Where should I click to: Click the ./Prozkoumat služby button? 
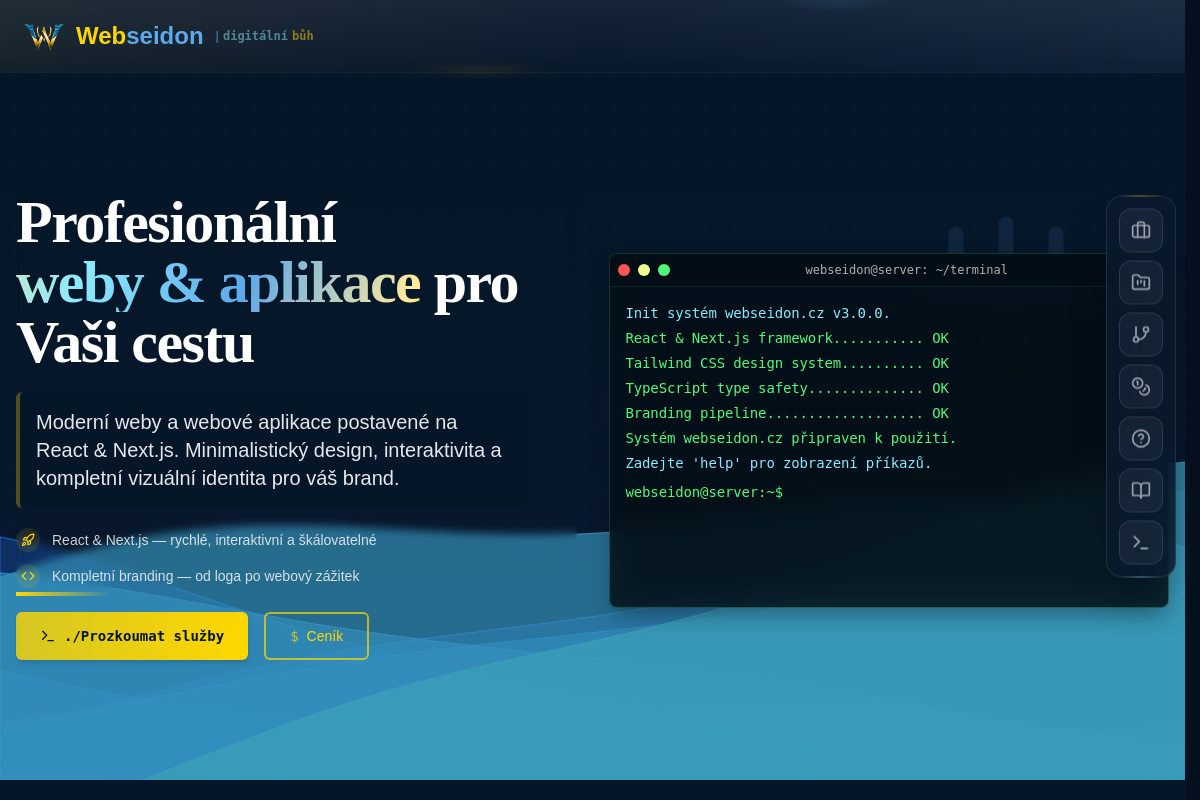coord(132,636)
